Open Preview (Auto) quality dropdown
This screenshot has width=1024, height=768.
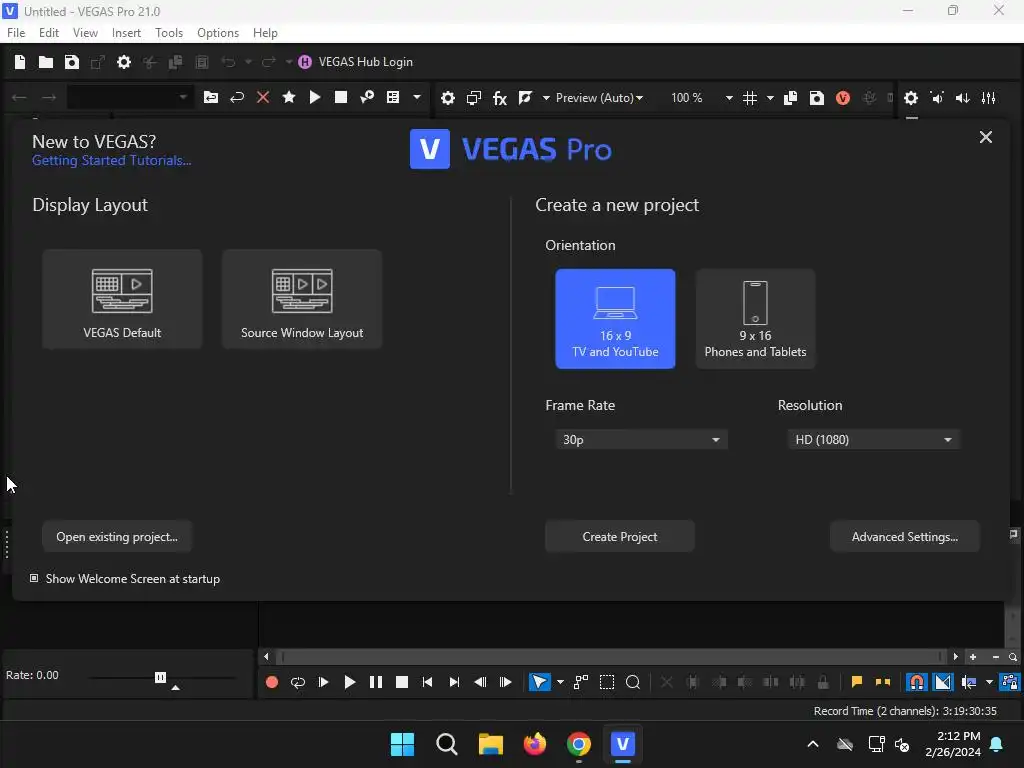click(599, 98)
